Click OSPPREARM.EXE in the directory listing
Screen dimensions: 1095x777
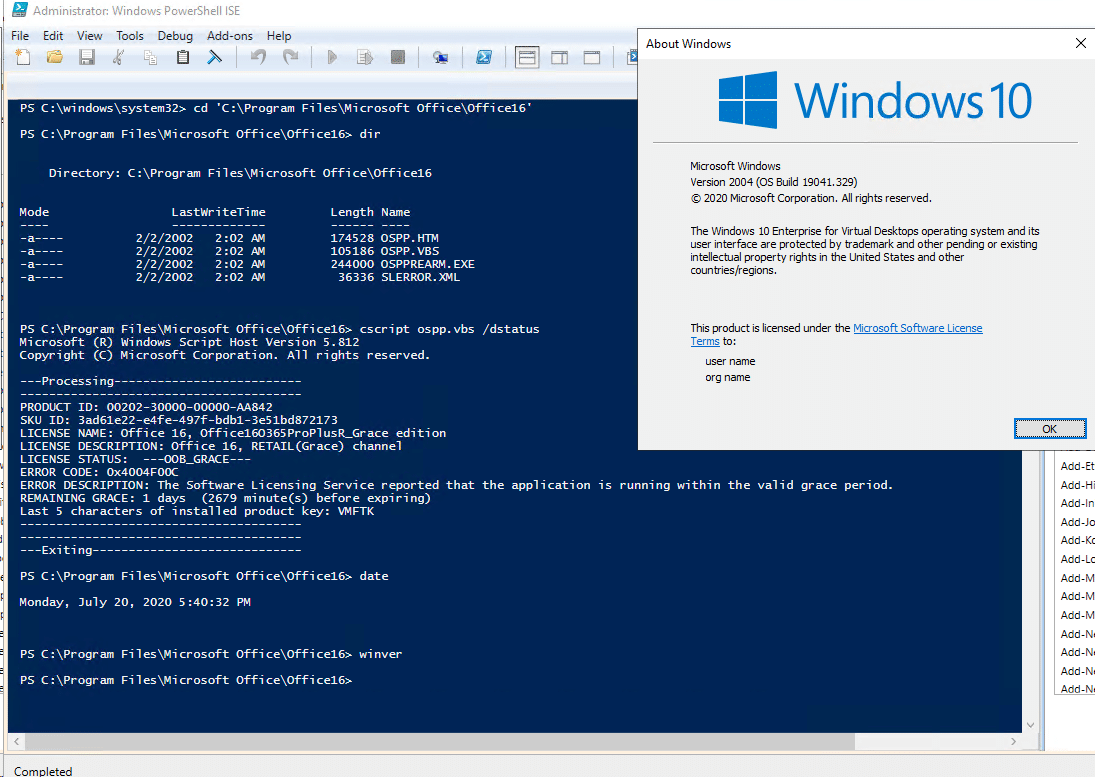point(428,265)
